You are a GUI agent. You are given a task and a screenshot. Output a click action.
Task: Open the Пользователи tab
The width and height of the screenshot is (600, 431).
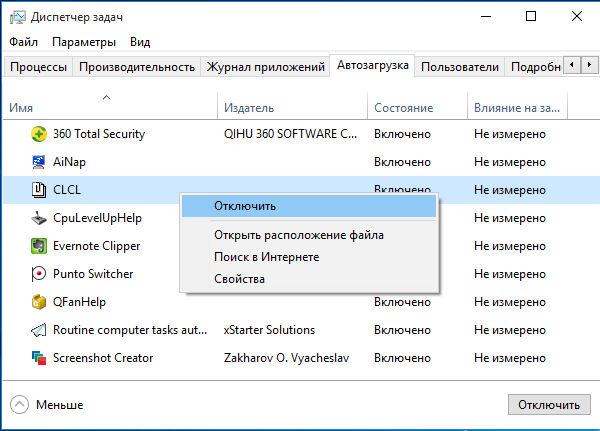click(459, 67)
